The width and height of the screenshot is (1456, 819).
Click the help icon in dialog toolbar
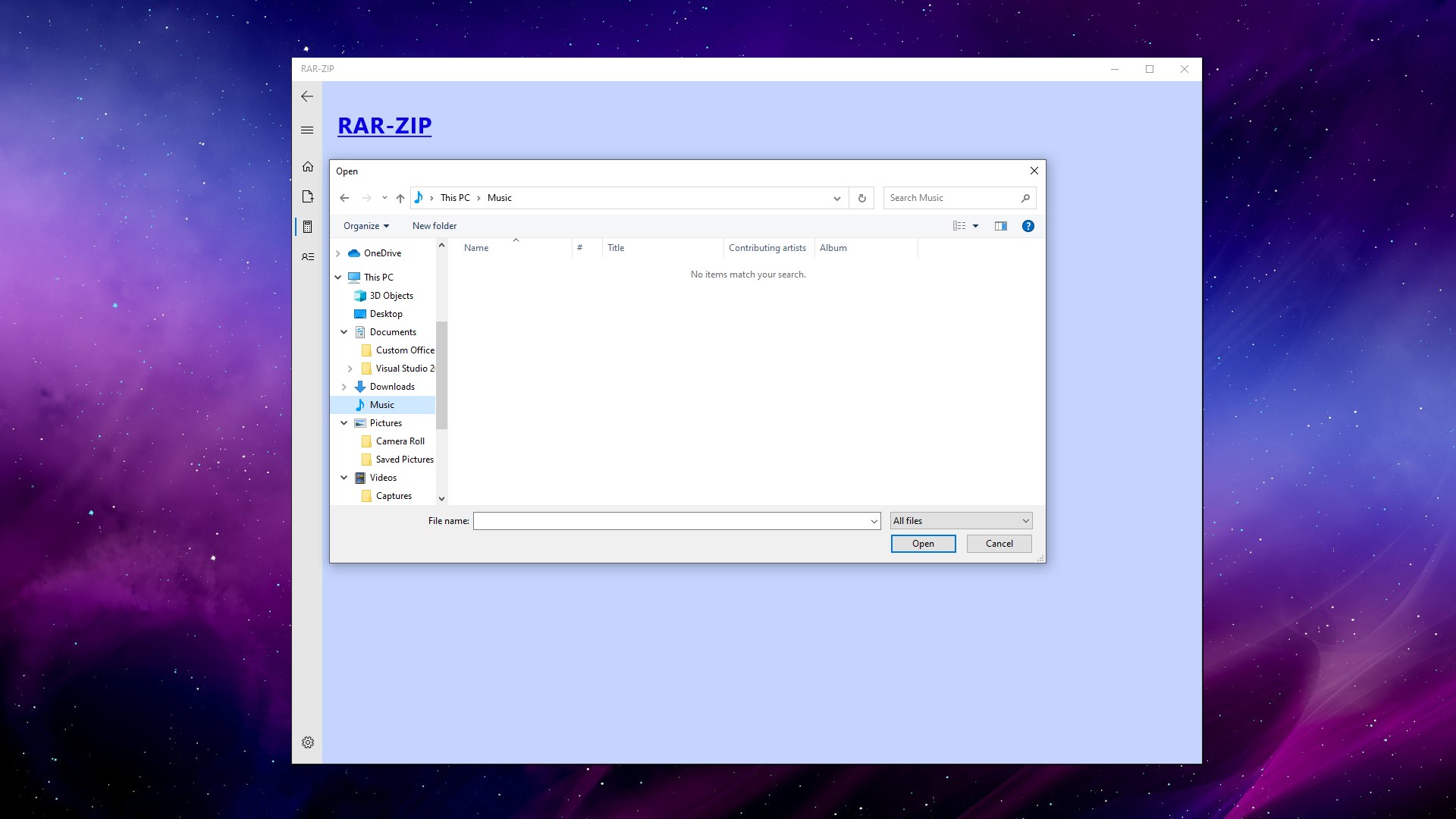click(1028, 226)
